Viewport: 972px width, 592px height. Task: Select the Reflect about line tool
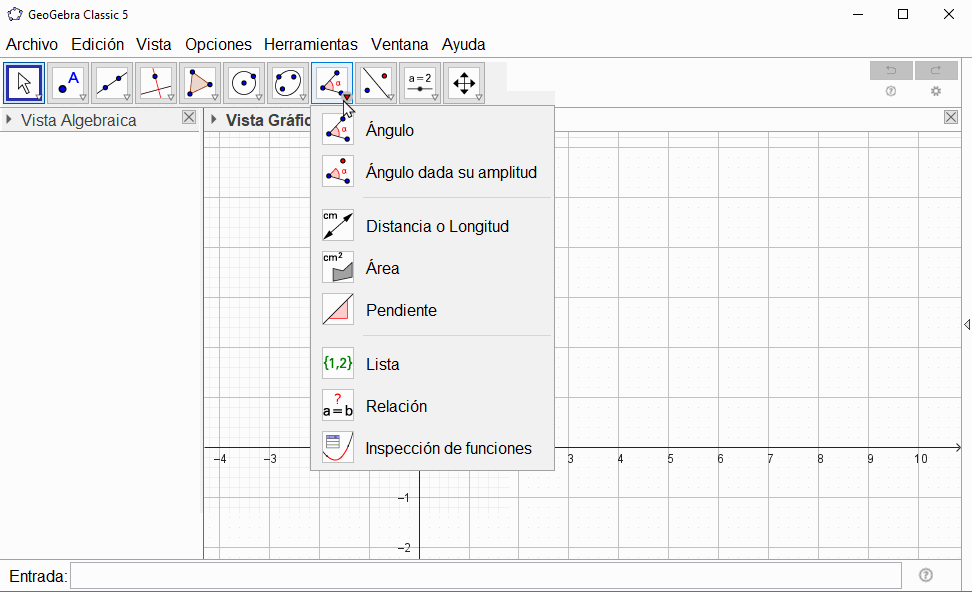tap(376, 83)
